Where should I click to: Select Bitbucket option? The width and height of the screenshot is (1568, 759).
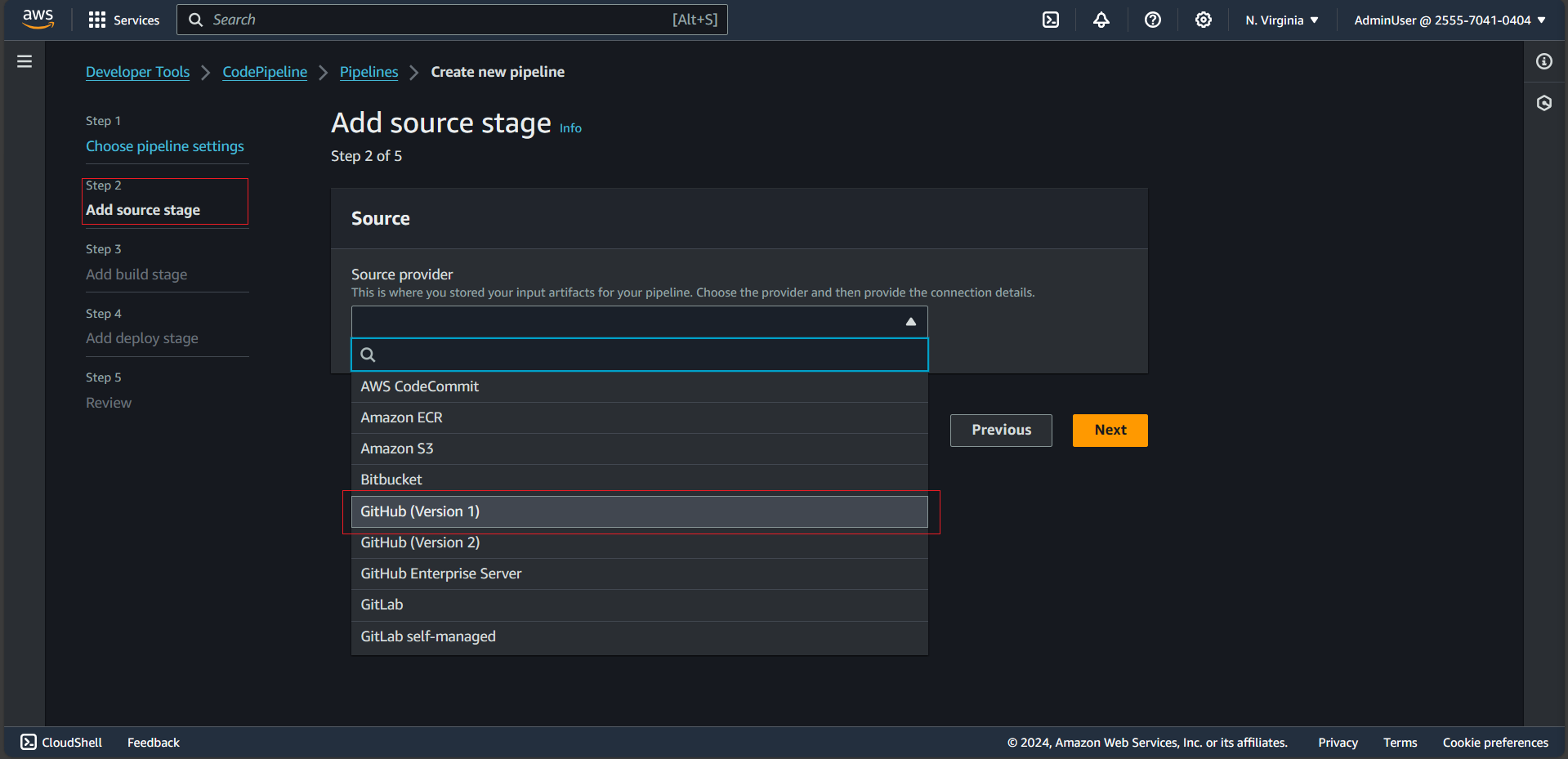pos(640,480)
